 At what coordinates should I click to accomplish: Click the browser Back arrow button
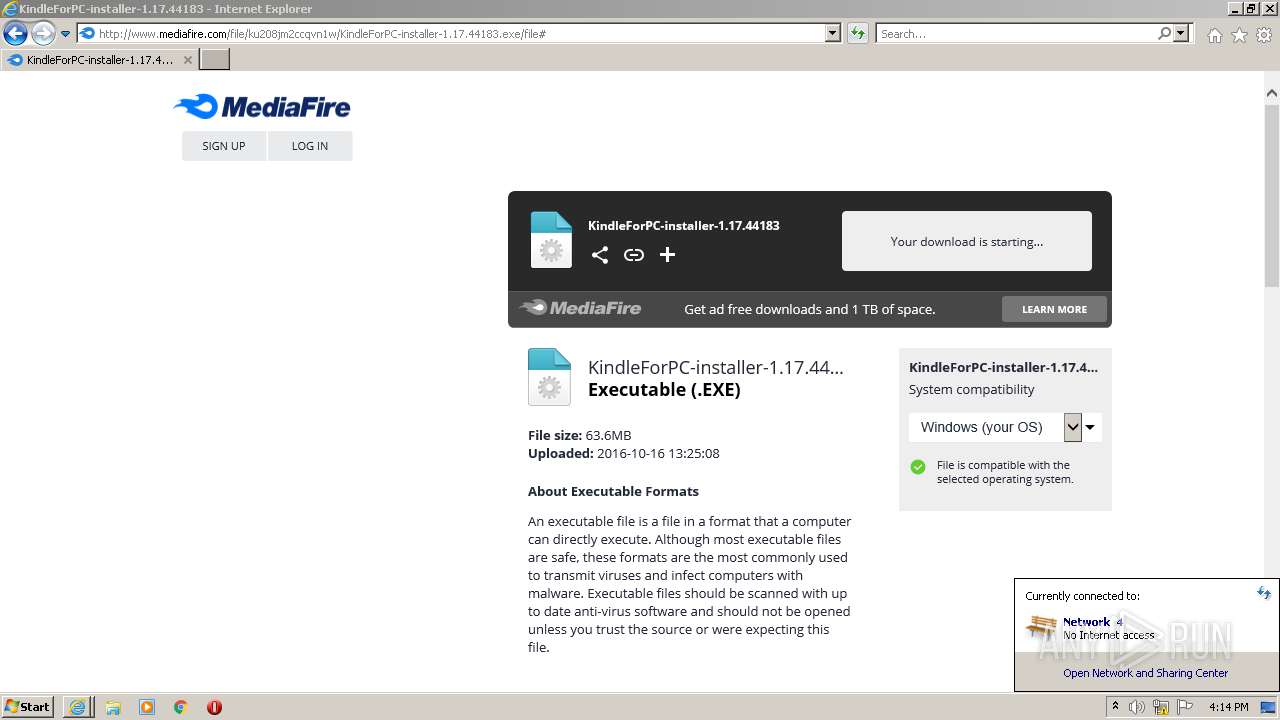point(15,34)
